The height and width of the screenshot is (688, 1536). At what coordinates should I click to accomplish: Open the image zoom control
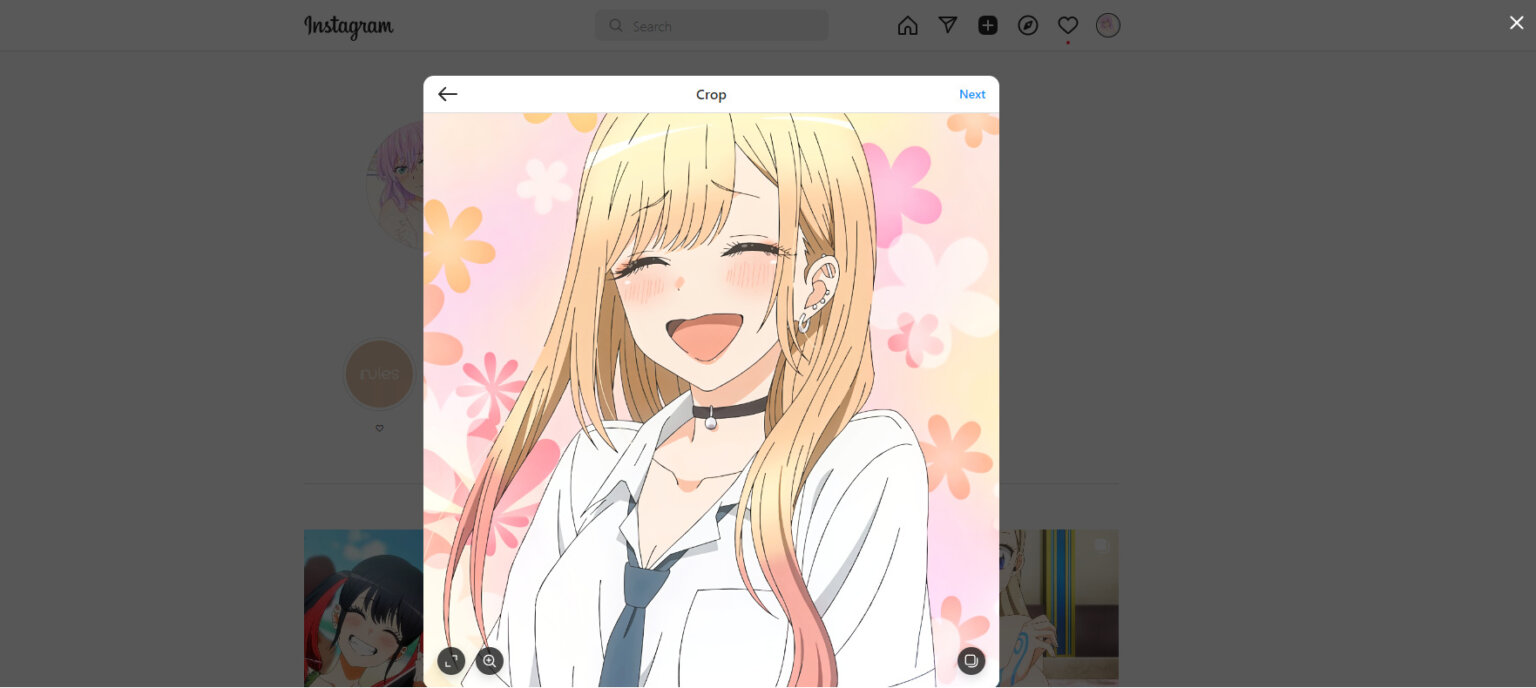[489, 660]
